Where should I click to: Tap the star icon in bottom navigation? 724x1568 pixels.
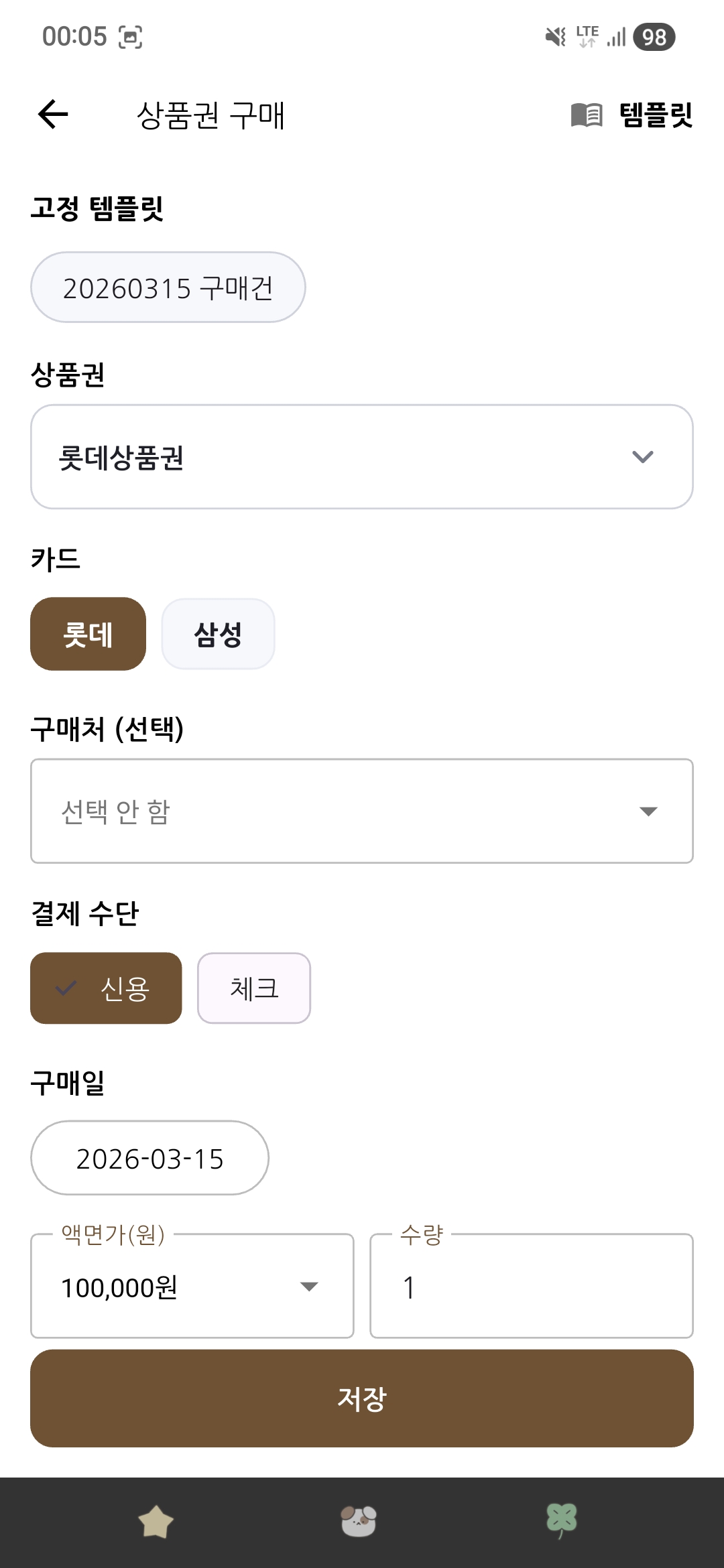coord(156,1522)
